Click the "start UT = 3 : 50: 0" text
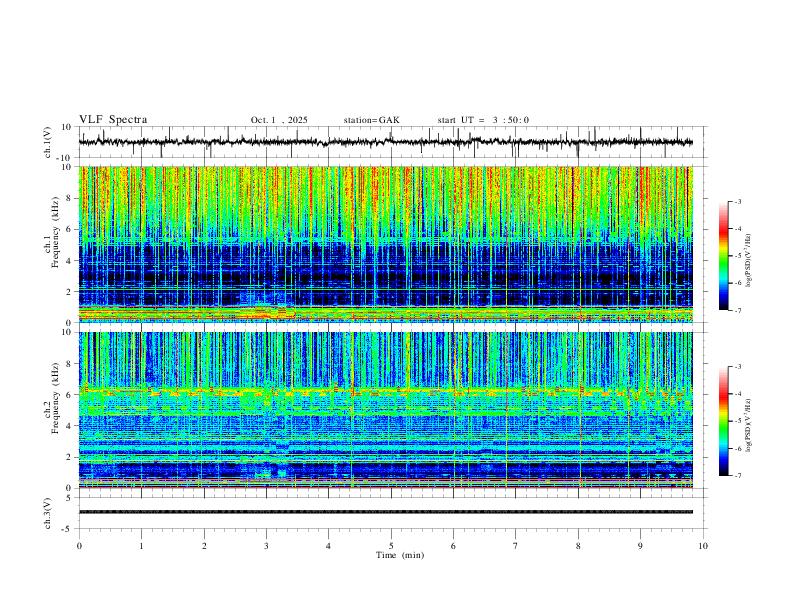The image size is (792, 612). 483,120
